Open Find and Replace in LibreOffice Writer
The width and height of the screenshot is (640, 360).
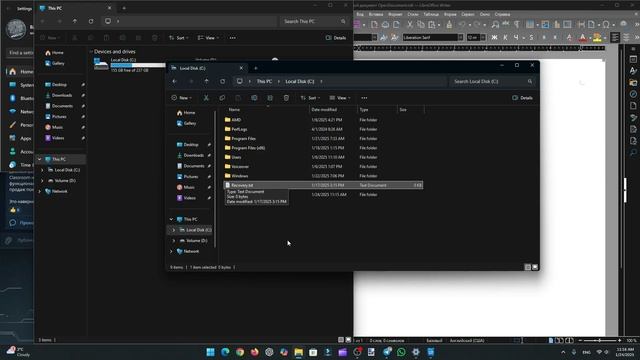point(495,25)
